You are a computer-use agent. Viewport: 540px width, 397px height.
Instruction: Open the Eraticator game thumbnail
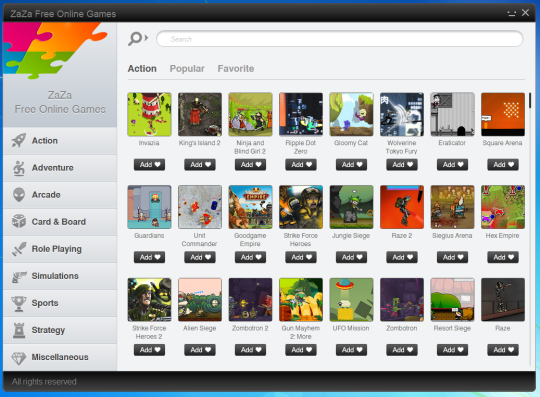452,114
